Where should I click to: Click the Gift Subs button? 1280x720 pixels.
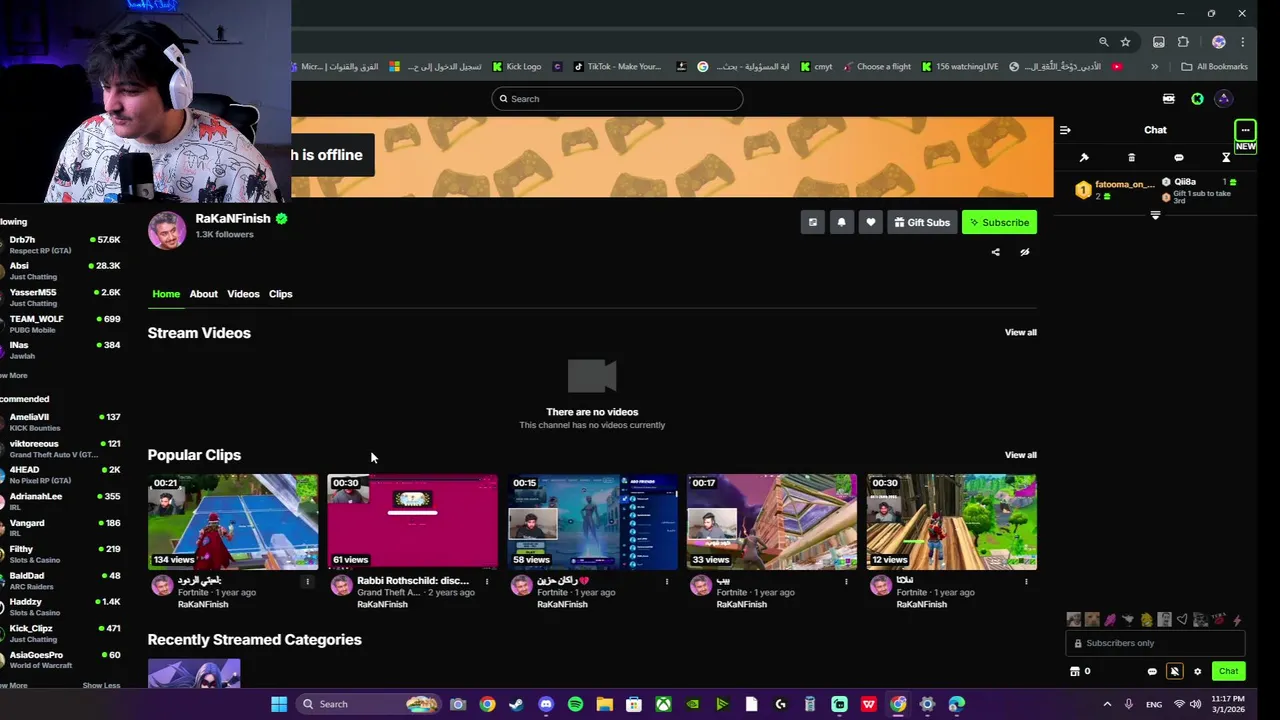coord(922,222)
